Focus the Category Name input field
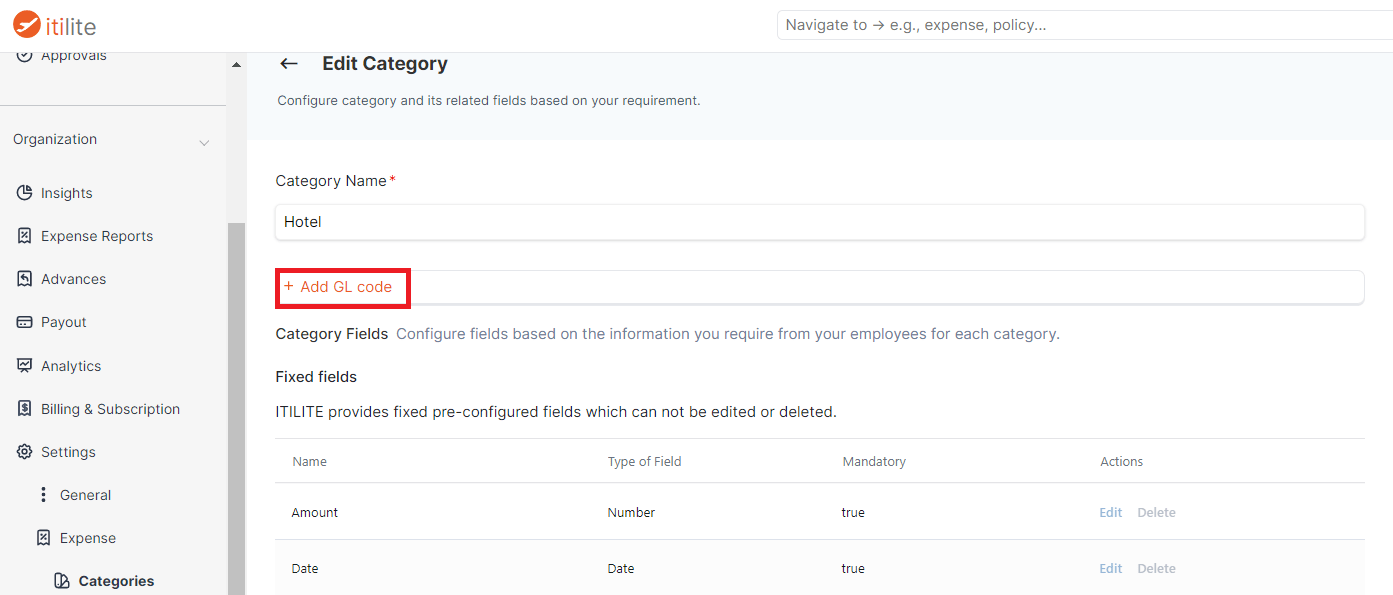This screenshot has height=595, width=1393. point(820,222)
